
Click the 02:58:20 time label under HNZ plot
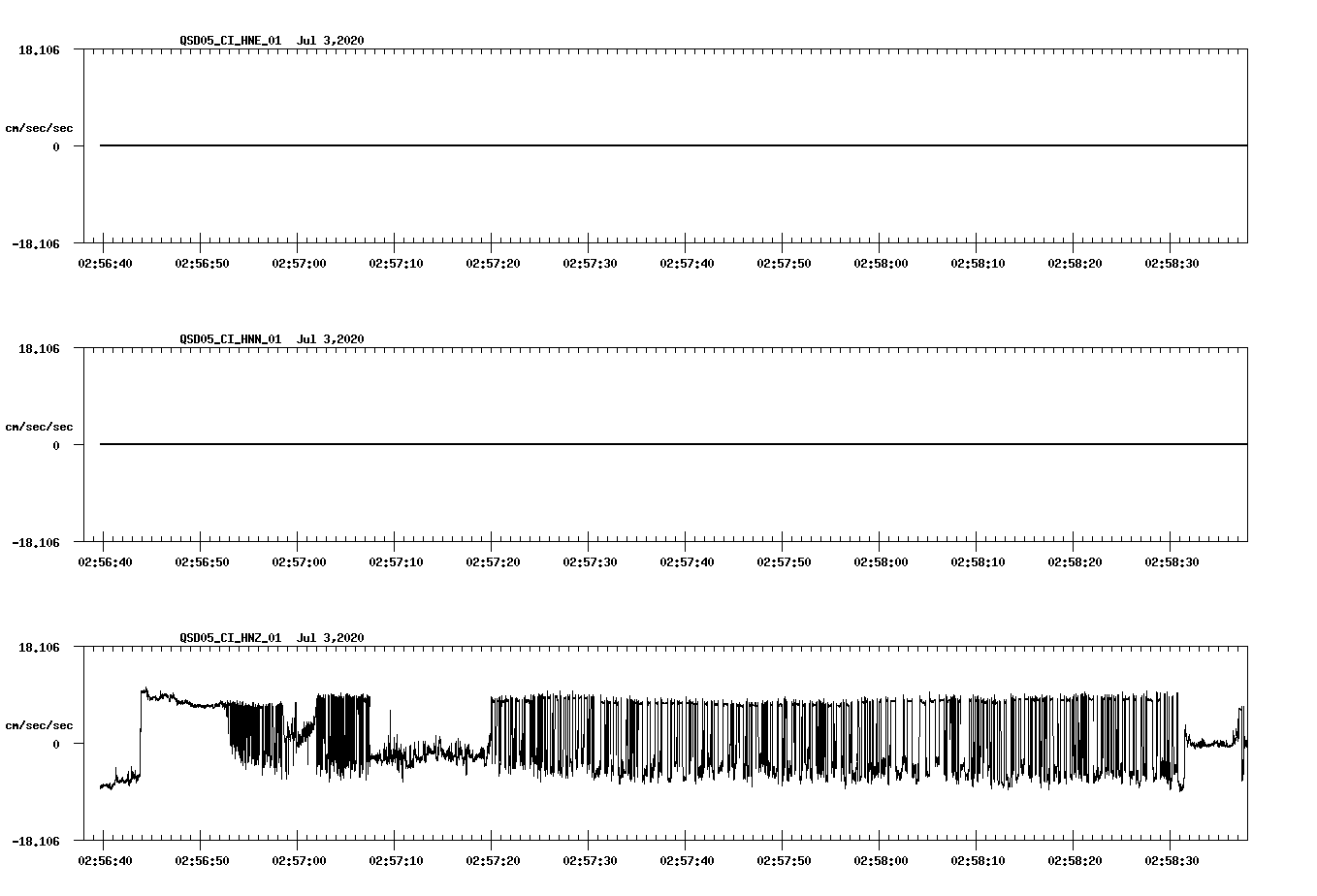point(1075,861)
